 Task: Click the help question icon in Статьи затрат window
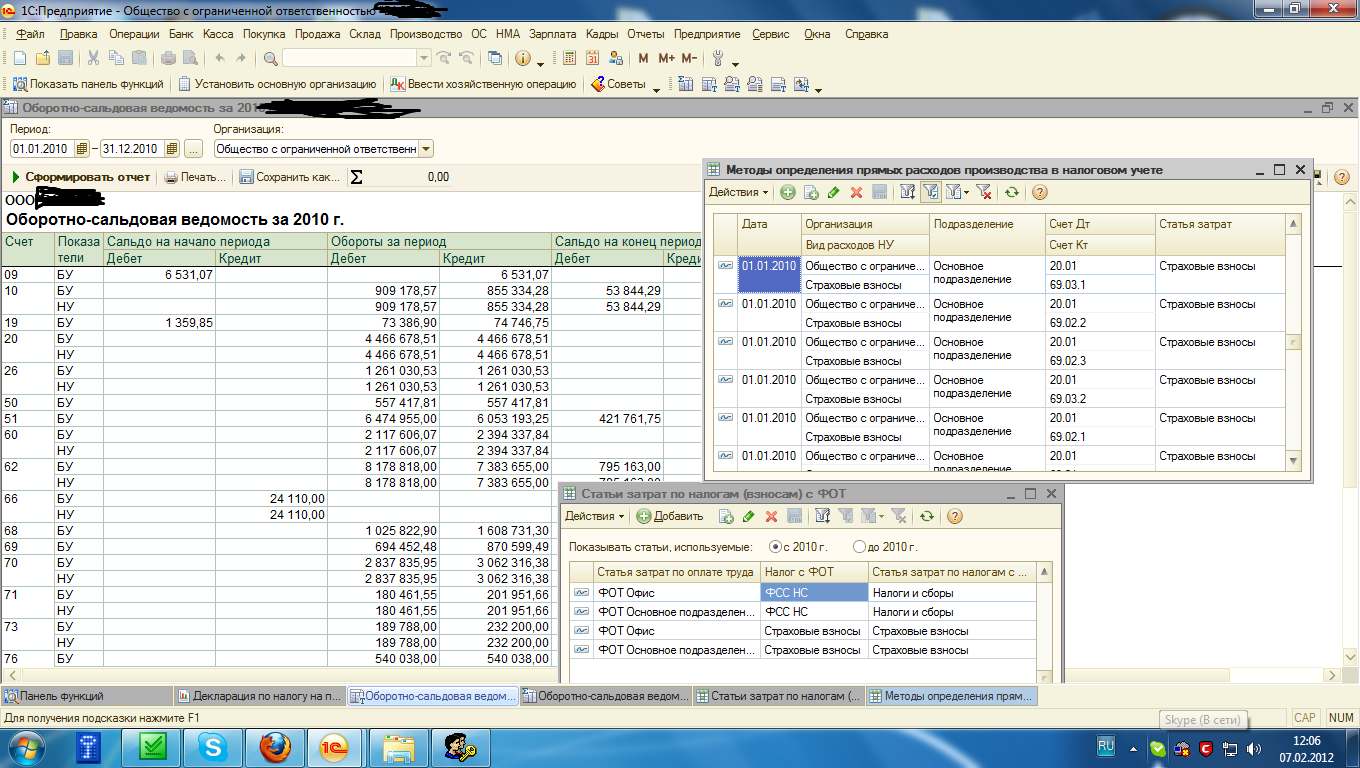[x=955, y=517]
